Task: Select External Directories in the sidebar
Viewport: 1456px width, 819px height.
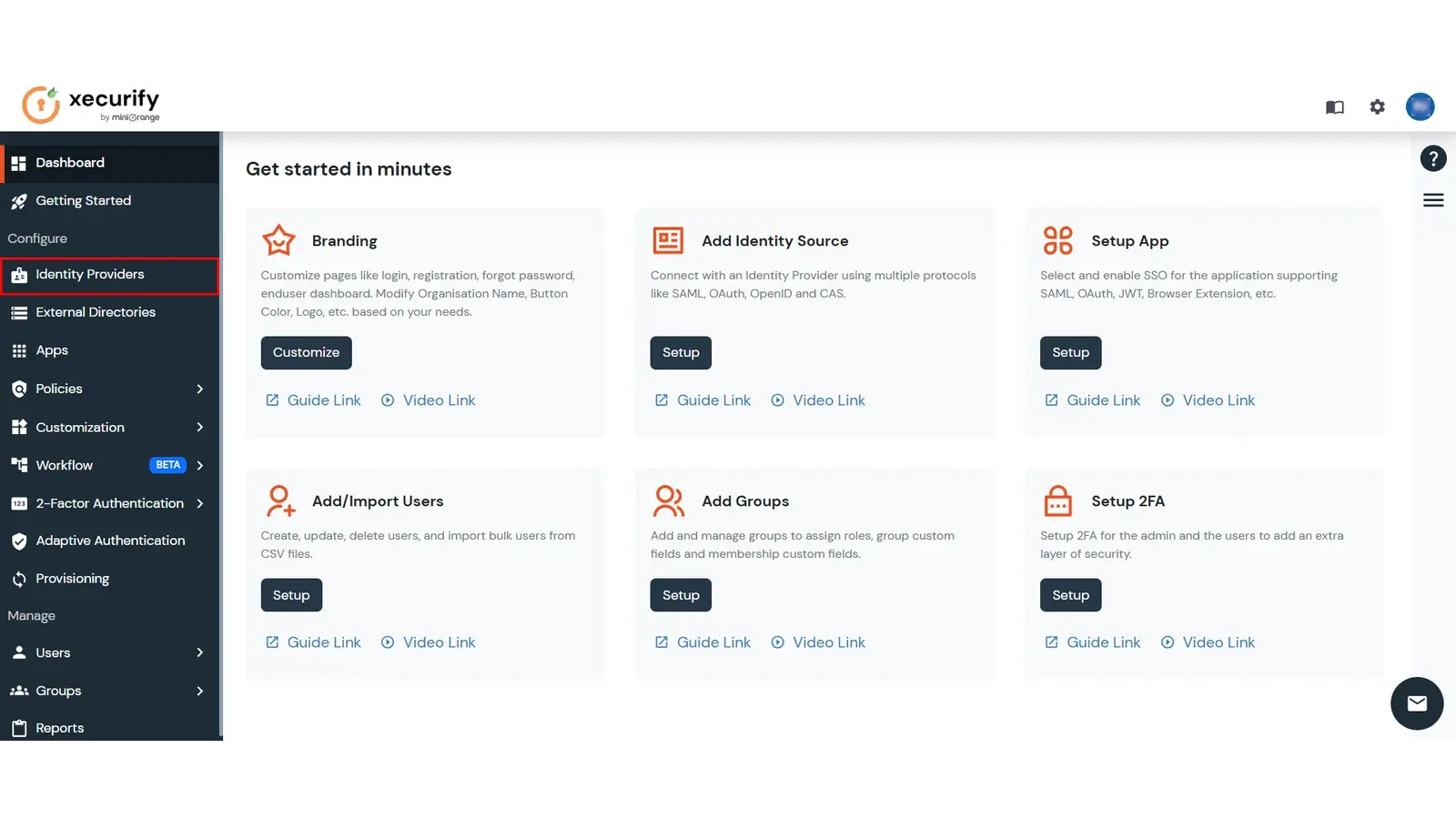Action: coord(95,311)
